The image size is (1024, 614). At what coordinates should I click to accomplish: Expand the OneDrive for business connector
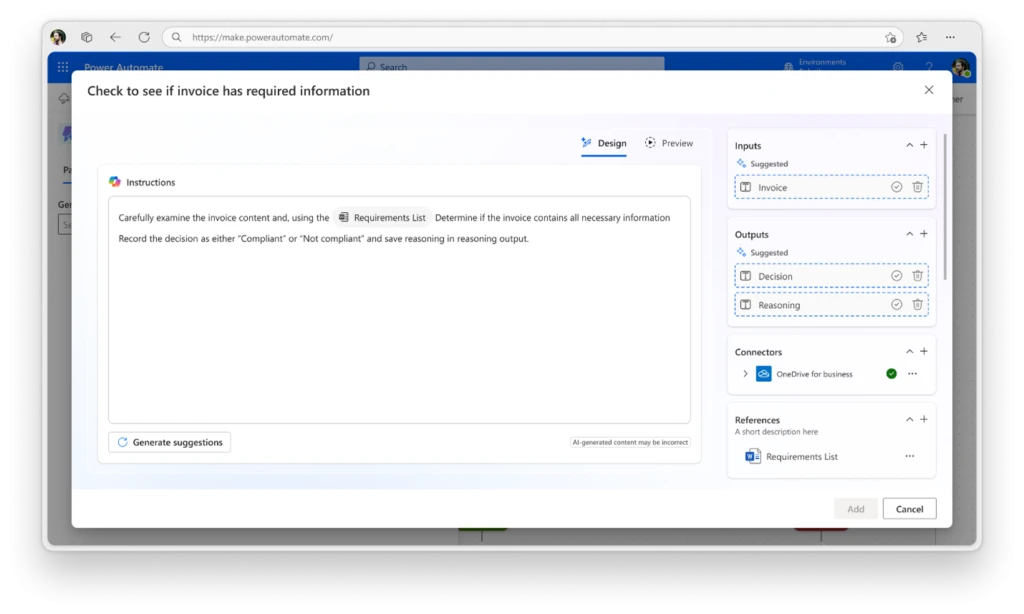[x=744, y=373]
